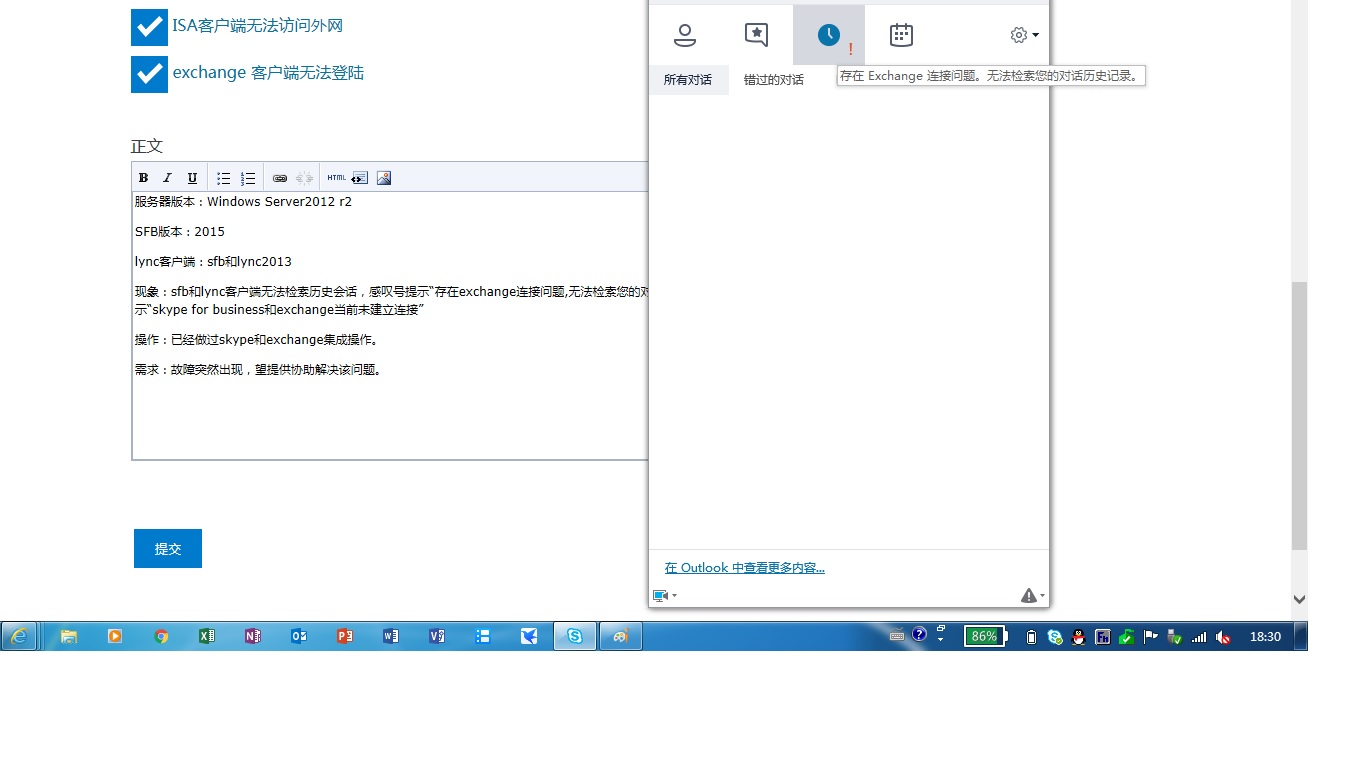
Task: Launch Internet Explorer from the taskbar
Action: [19, 636]
